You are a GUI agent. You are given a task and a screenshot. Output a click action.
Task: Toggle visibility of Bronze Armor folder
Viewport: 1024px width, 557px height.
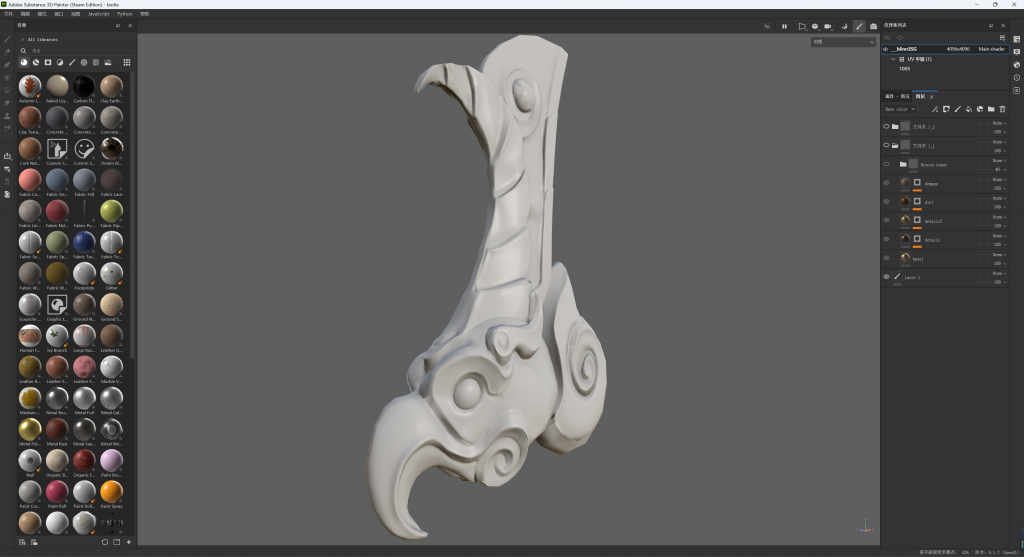[x=886, y=164]
